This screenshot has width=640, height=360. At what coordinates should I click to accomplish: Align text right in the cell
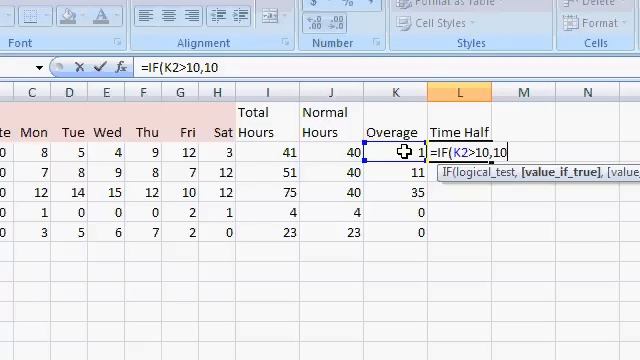click(191, 16)
